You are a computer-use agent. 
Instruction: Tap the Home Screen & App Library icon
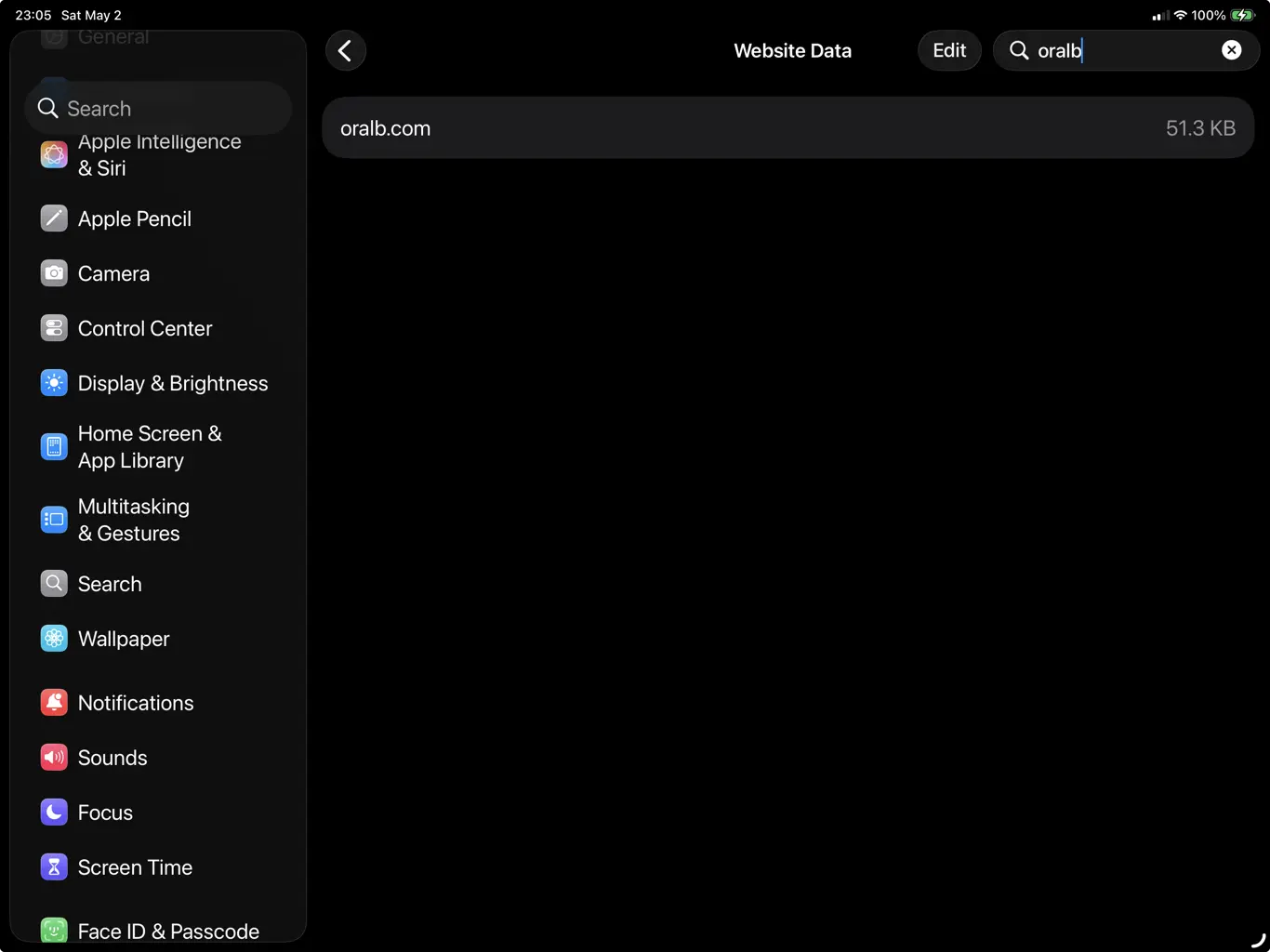coord(54,447)
